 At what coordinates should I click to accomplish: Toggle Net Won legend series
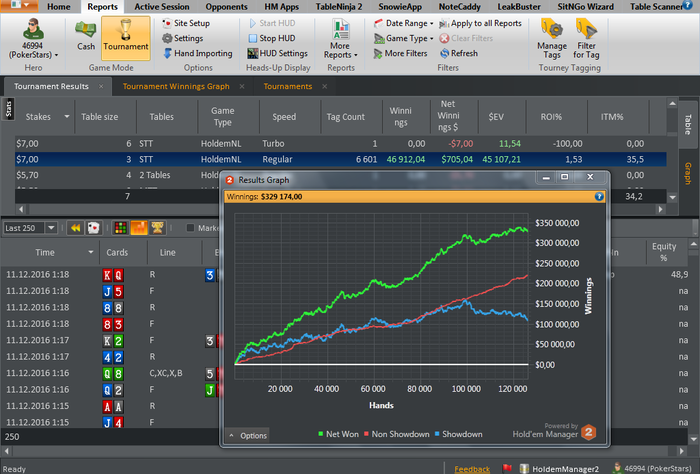pyautogui.click(x=338, y=434)
